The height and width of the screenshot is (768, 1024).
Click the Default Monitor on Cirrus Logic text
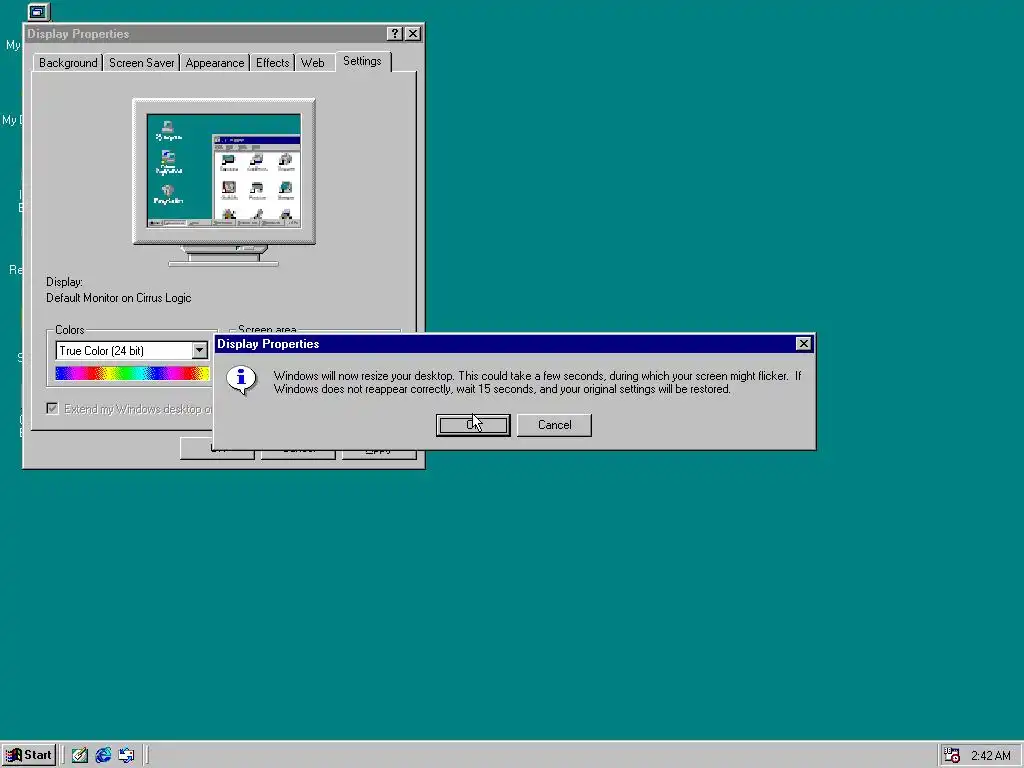click(x=119, y=298)
